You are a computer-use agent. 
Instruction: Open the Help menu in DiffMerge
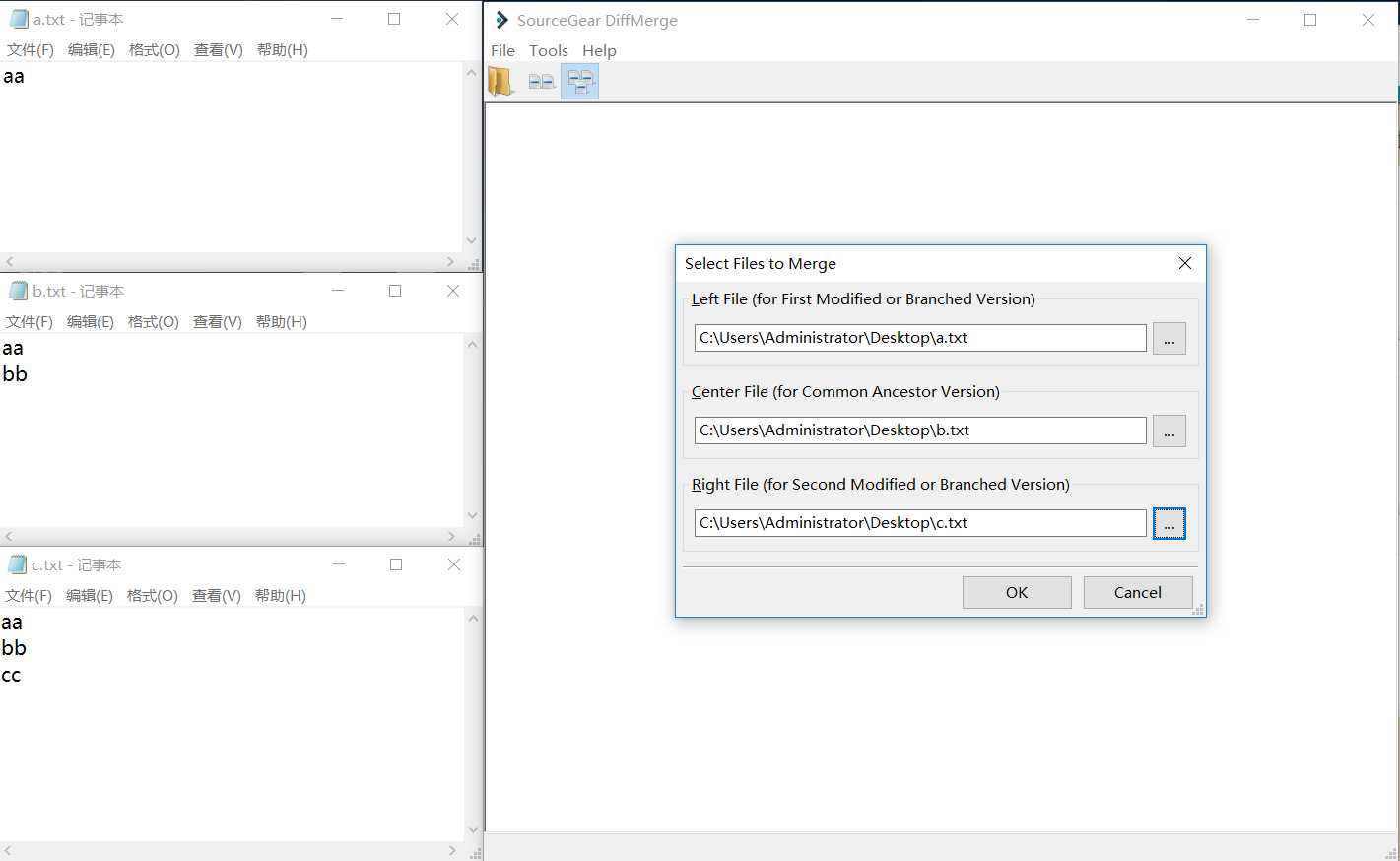coord(599,50)
